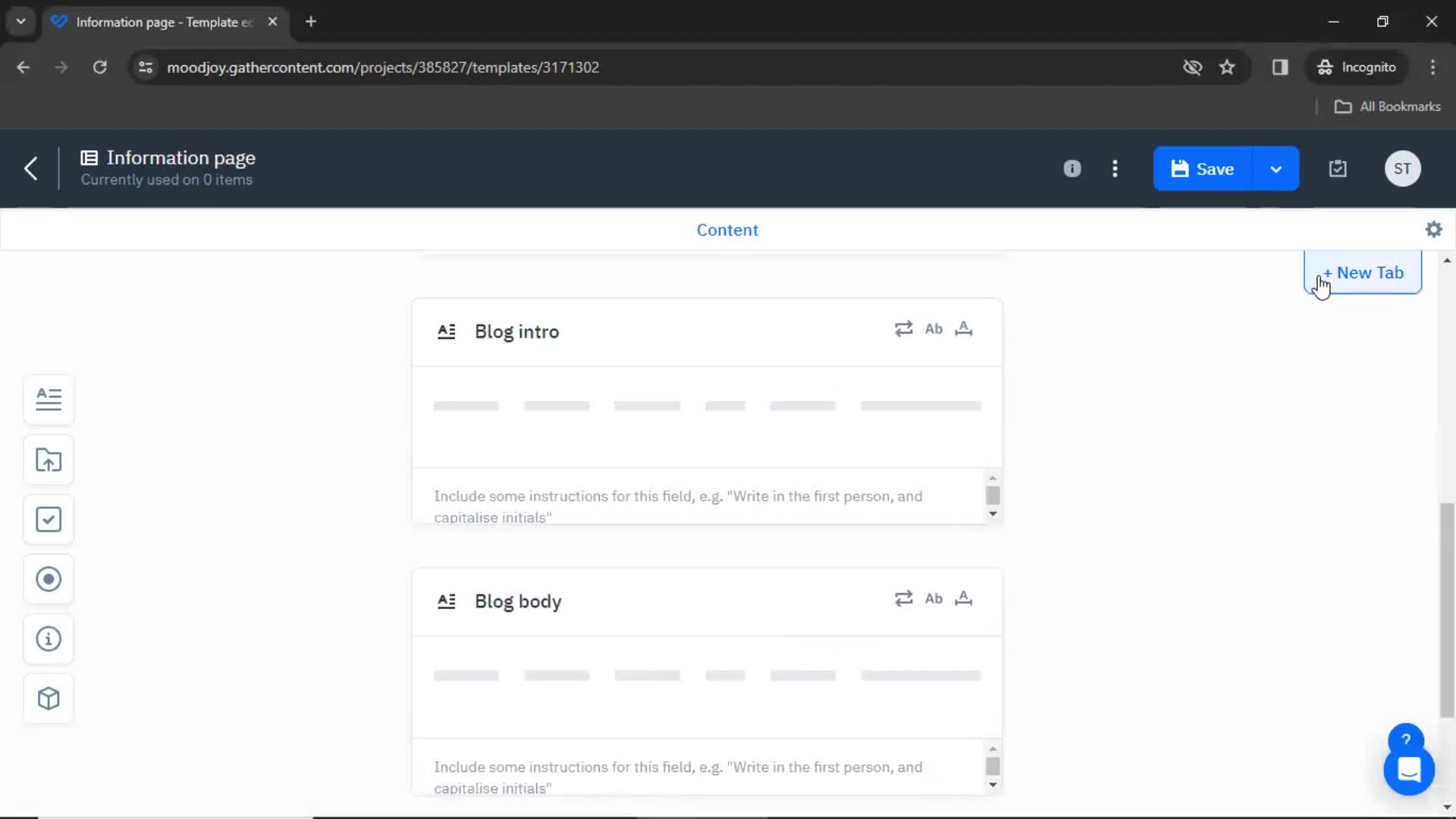Viewport: 1456px width, 819px height.
Task: Click the reorder icon on Blog body field
Action: click(x=903, y=598)
